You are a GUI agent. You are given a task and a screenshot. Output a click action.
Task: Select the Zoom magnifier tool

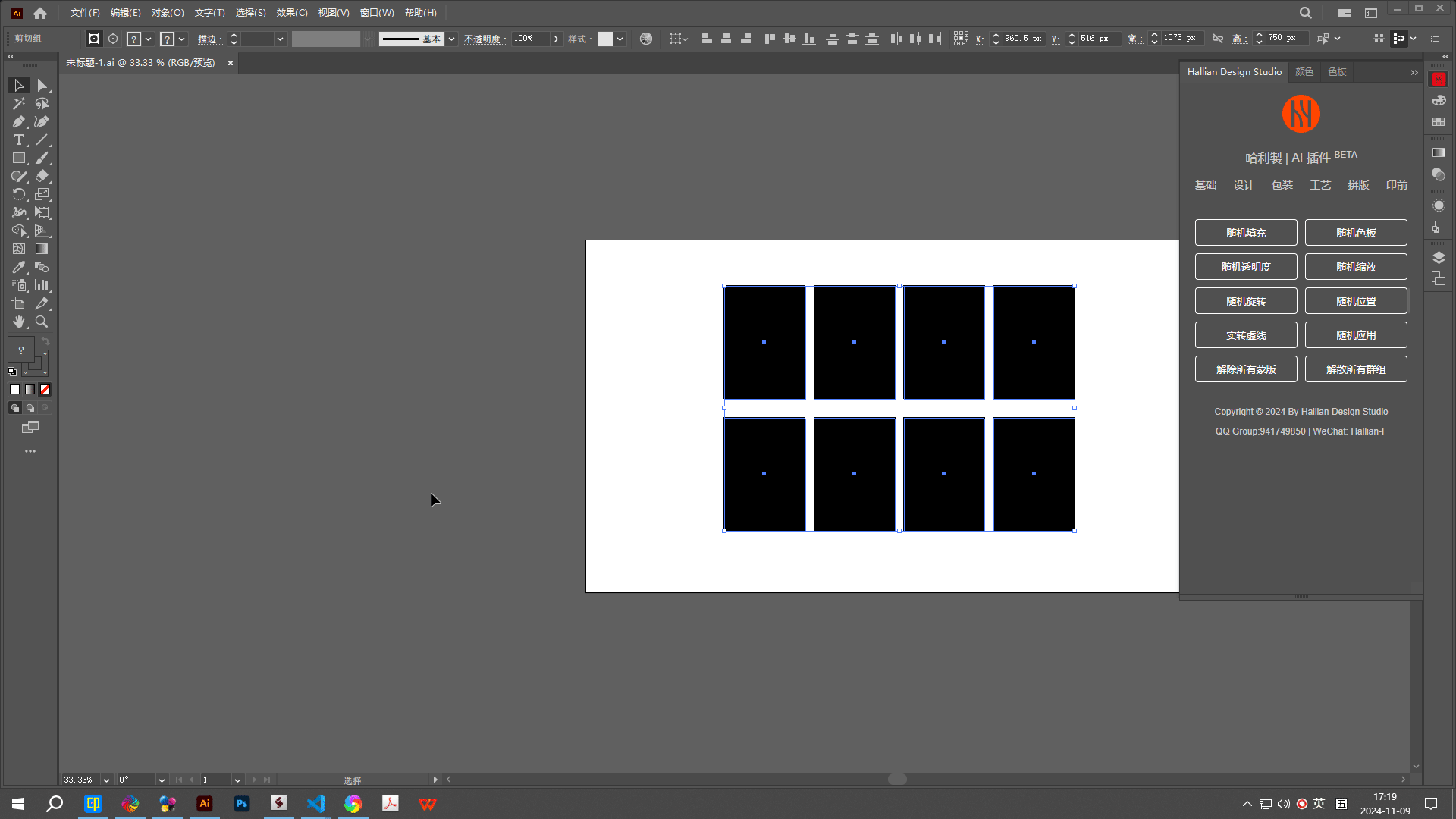tap(42, 322)
